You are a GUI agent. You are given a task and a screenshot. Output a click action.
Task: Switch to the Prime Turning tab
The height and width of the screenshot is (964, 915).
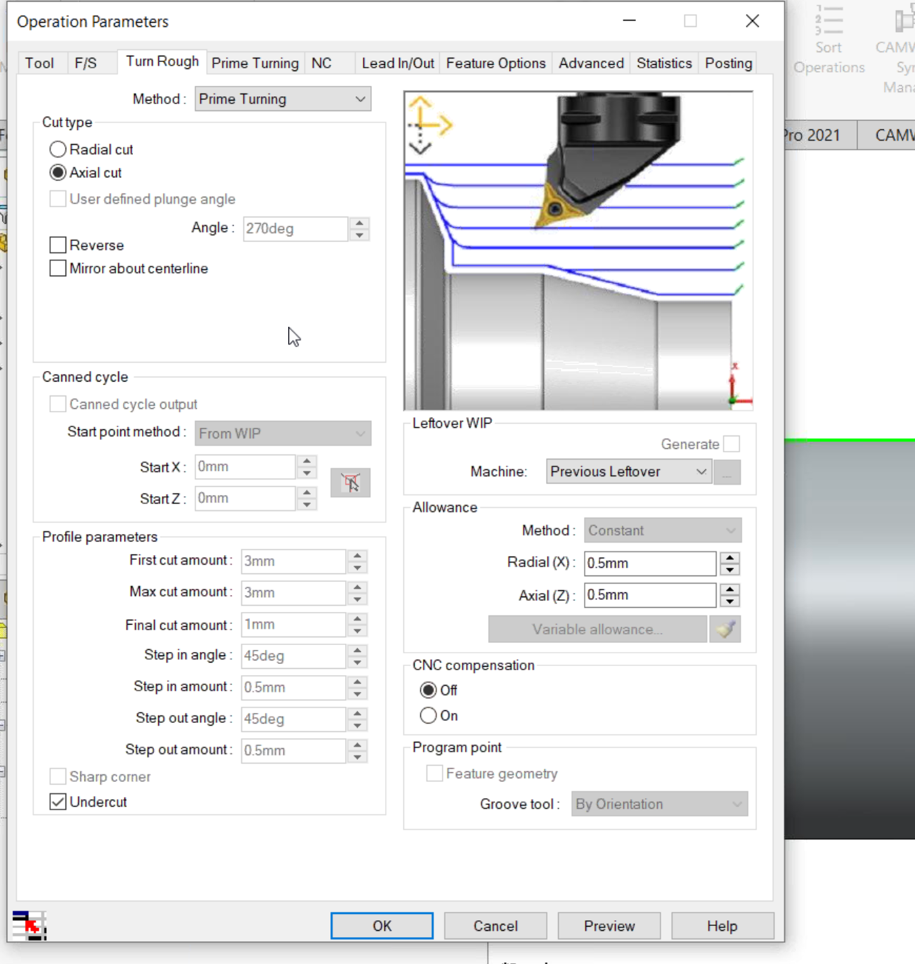[x=255, y=63]
